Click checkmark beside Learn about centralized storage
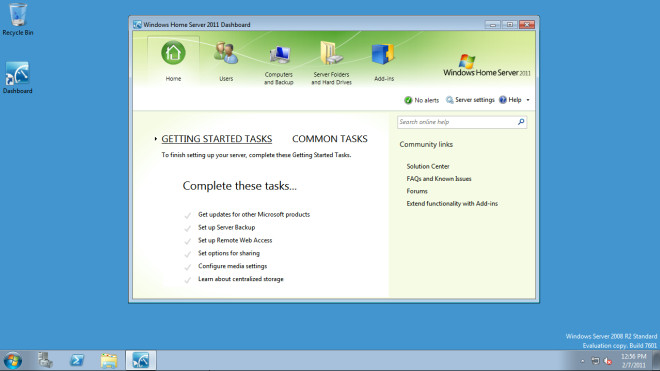The height and width of the screenshot is (371, 660). (188, 280)
